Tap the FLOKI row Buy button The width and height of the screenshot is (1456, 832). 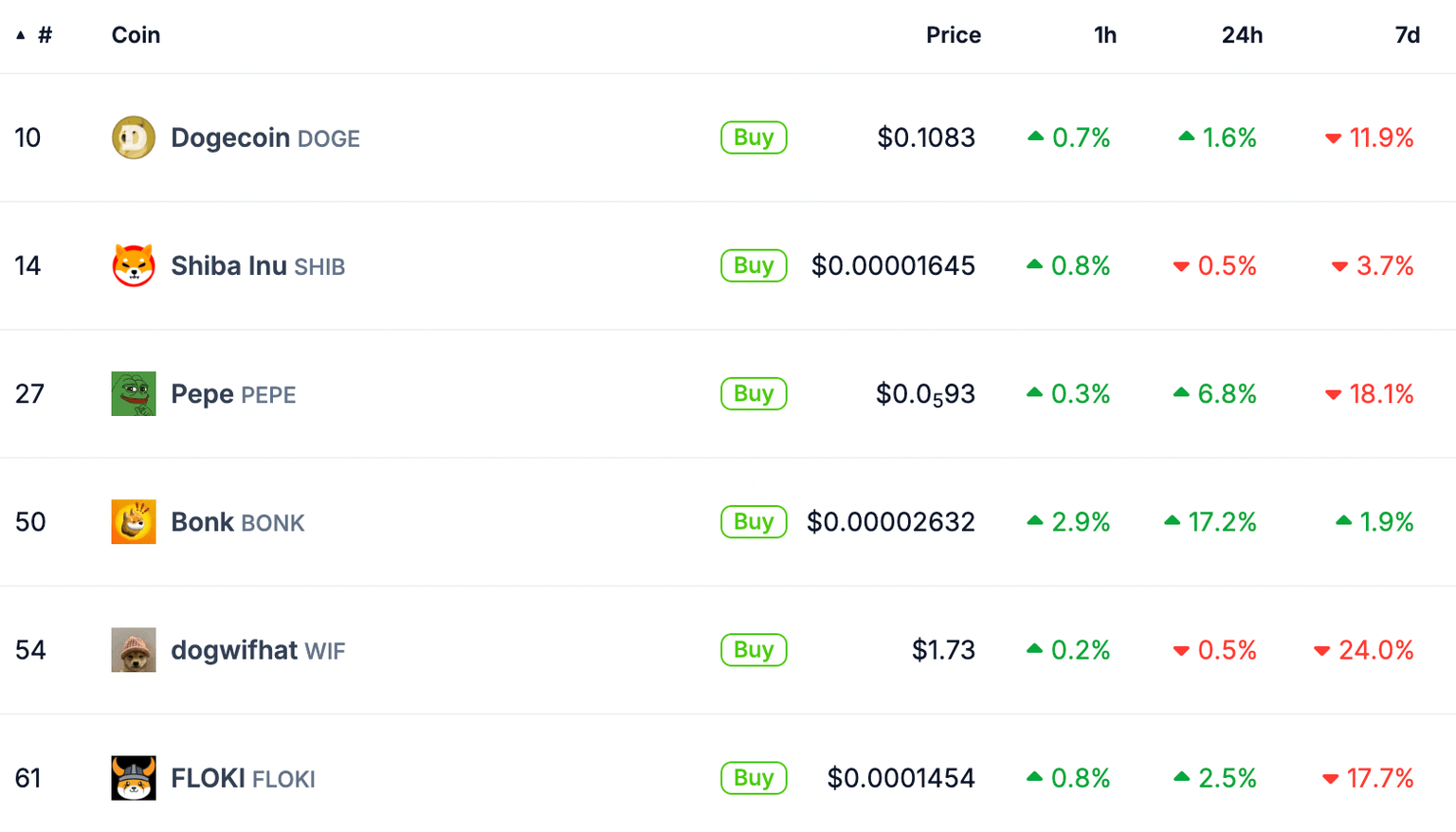coord(754,778)
